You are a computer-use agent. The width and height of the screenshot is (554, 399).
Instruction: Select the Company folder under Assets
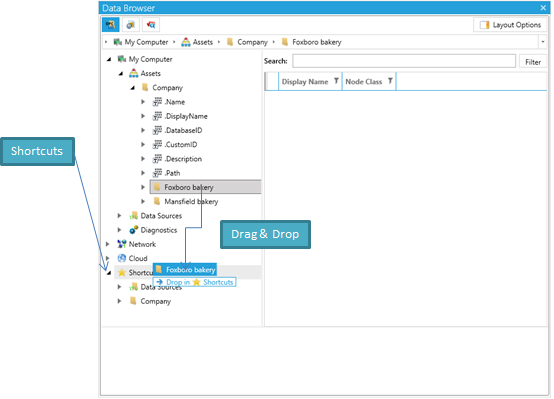(x=167, y=88)
